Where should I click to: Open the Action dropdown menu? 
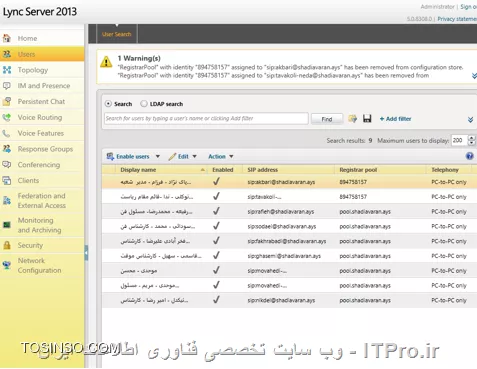pyautogui.click(x=220, y=156)
